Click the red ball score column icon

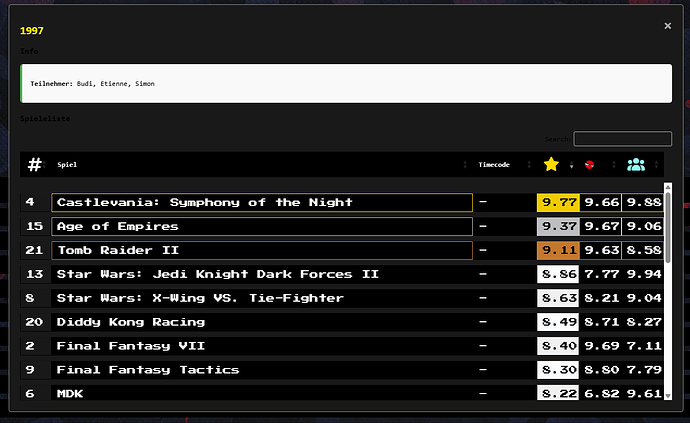590,164
